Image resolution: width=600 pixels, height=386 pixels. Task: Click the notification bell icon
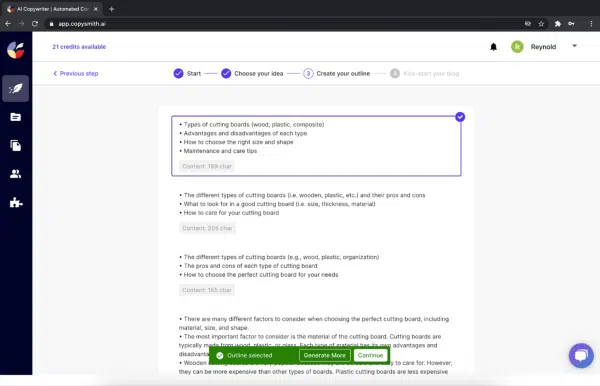(x=494, y=47)
